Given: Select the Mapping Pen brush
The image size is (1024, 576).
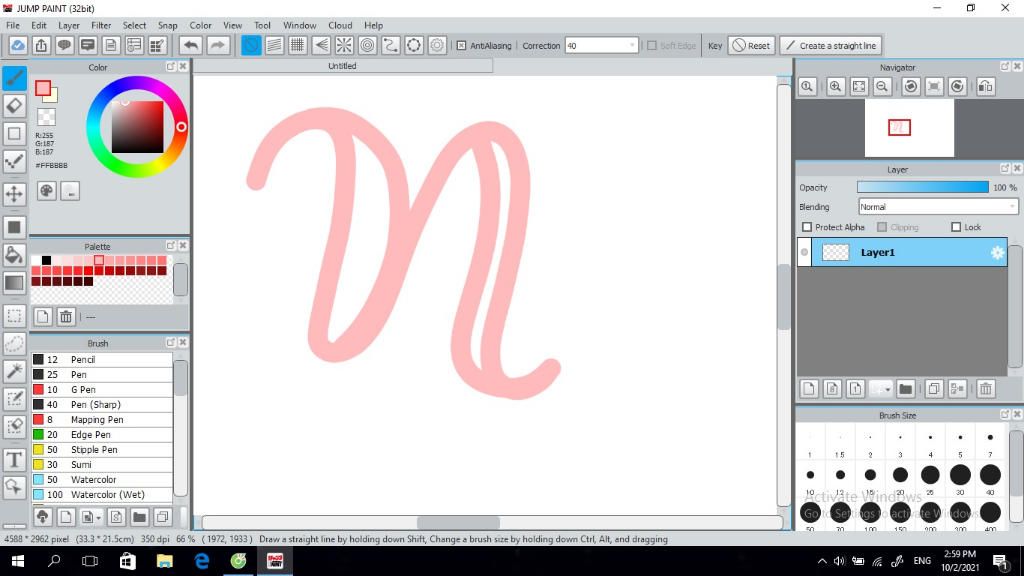Looking at the screenshot, I should coord(102,420).
